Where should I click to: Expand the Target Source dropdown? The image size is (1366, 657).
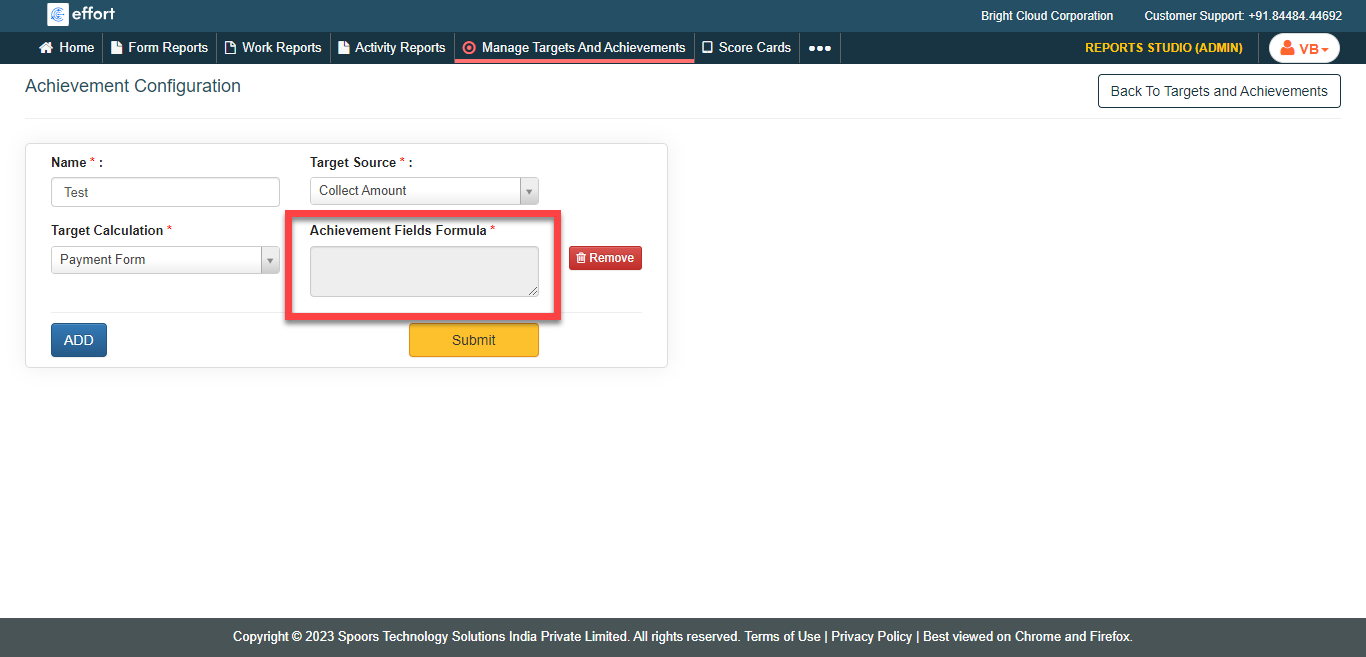coord(424,191)
